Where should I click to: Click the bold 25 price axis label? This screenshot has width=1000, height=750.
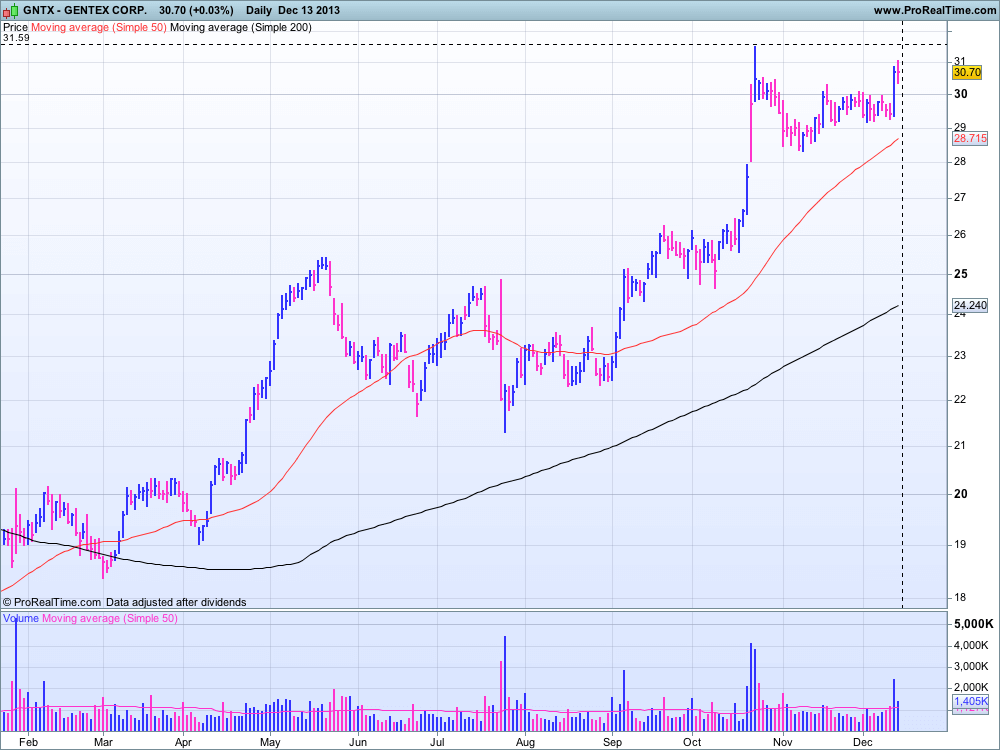coord(960,274)
